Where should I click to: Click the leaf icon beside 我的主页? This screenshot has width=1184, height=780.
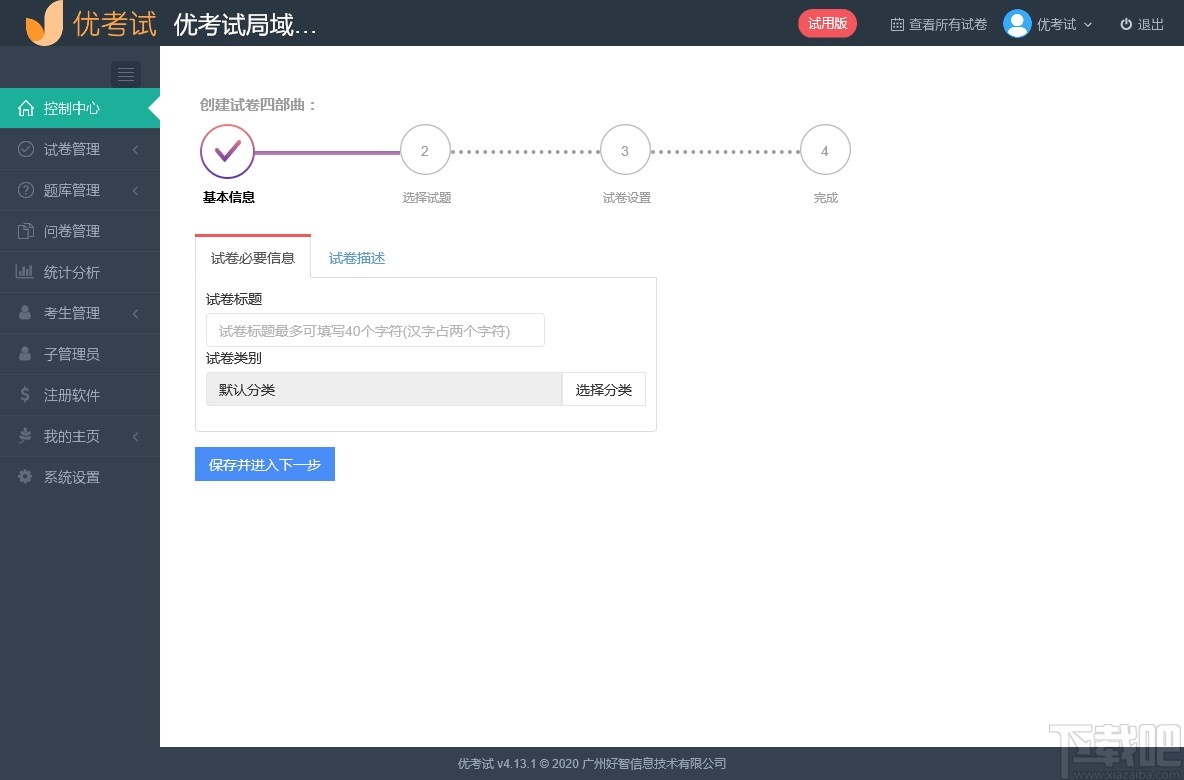pos(25,435)
